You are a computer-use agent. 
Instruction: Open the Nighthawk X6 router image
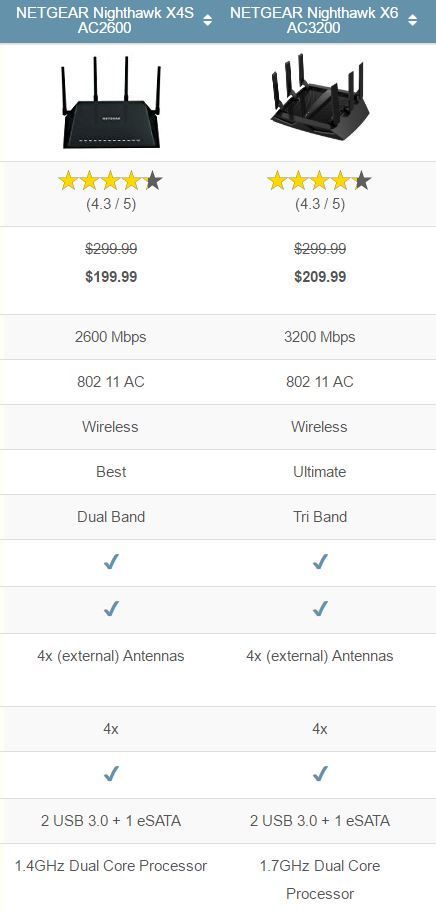pyautogui.click(x=318, y=96)
